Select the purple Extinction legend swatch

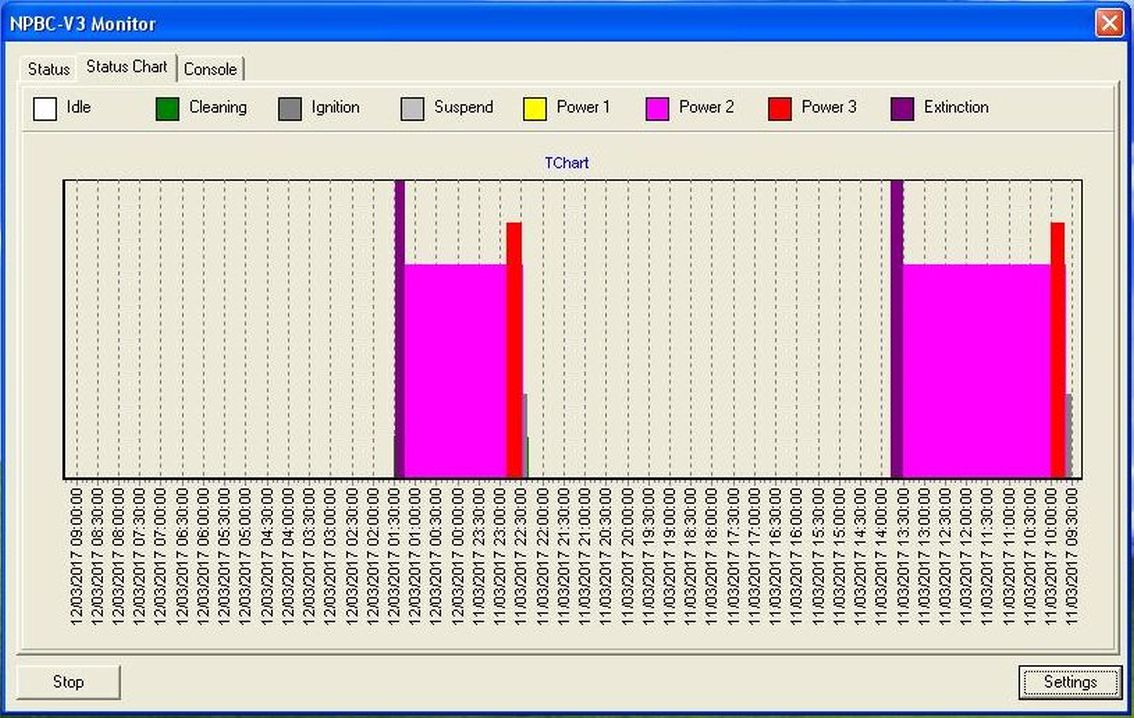(902, 108)
